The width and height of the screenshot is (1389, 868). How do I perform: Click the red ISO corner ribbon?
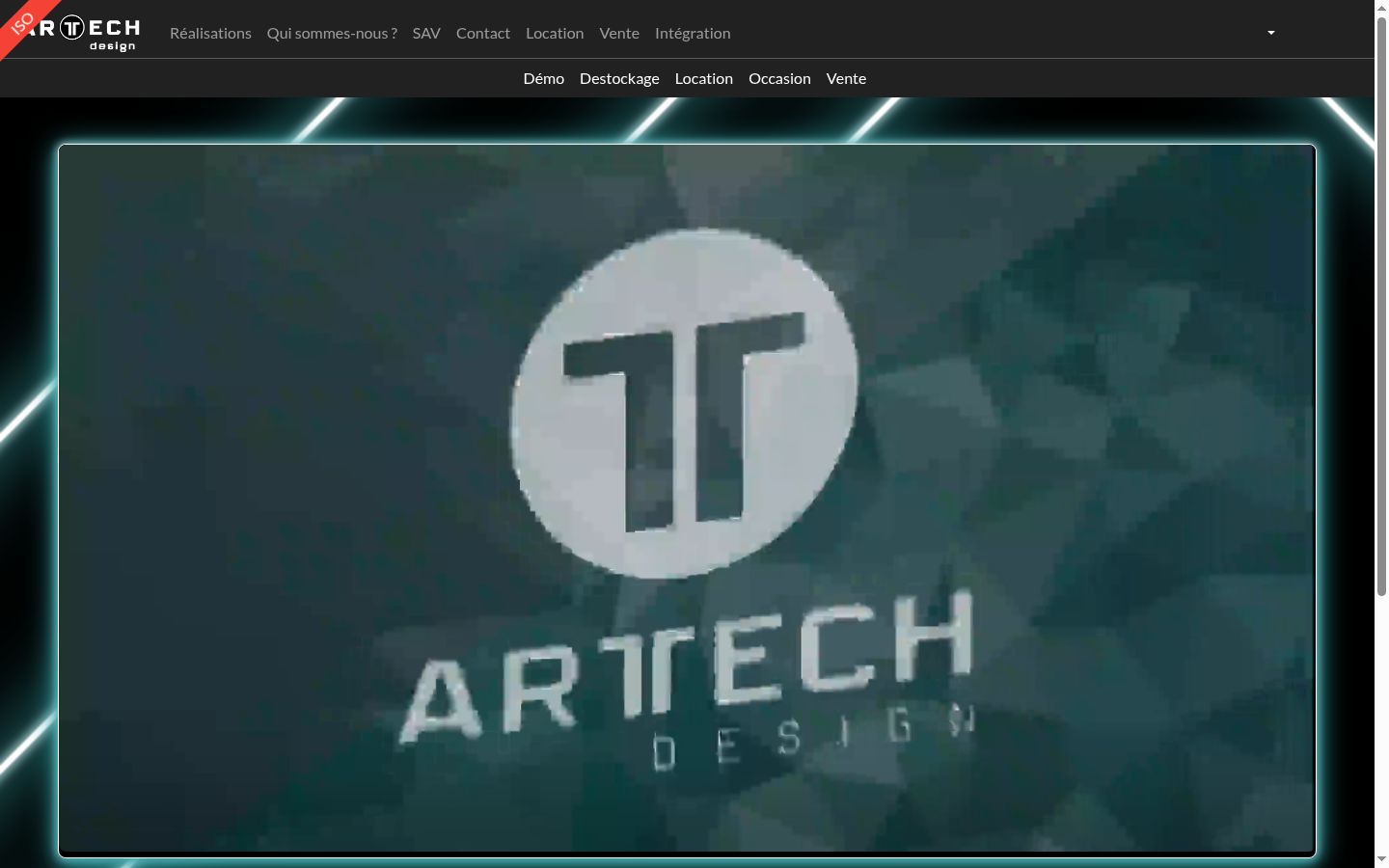21,23
